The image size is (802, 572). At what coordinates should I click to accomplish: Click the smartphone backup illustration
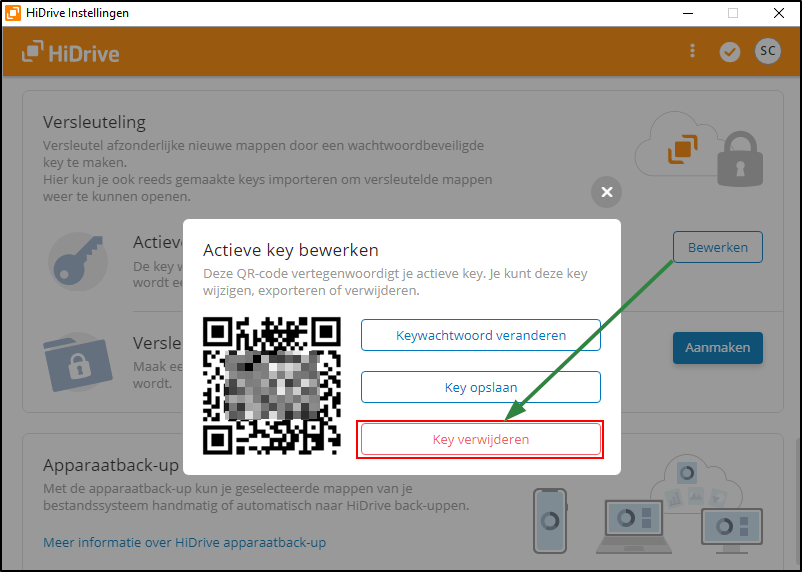pos(550,521)
